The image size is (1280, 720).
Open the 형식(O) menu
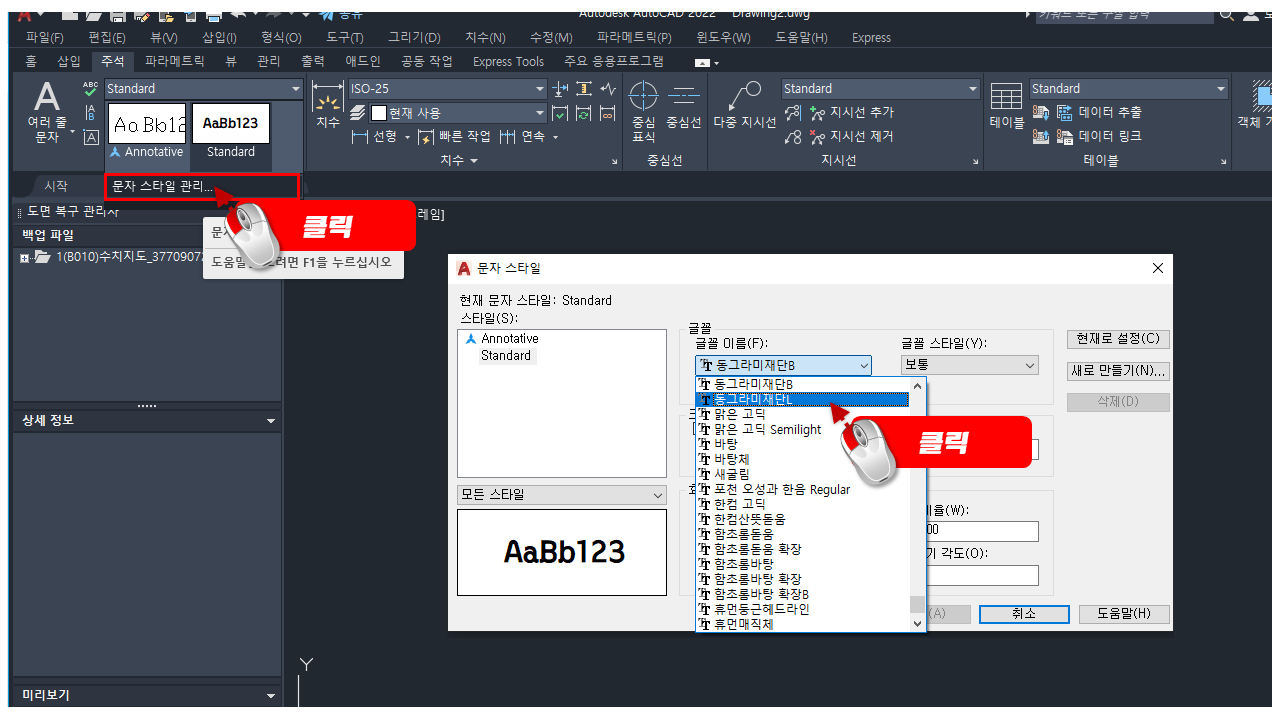pyautogui.click(x=281, y=38)
